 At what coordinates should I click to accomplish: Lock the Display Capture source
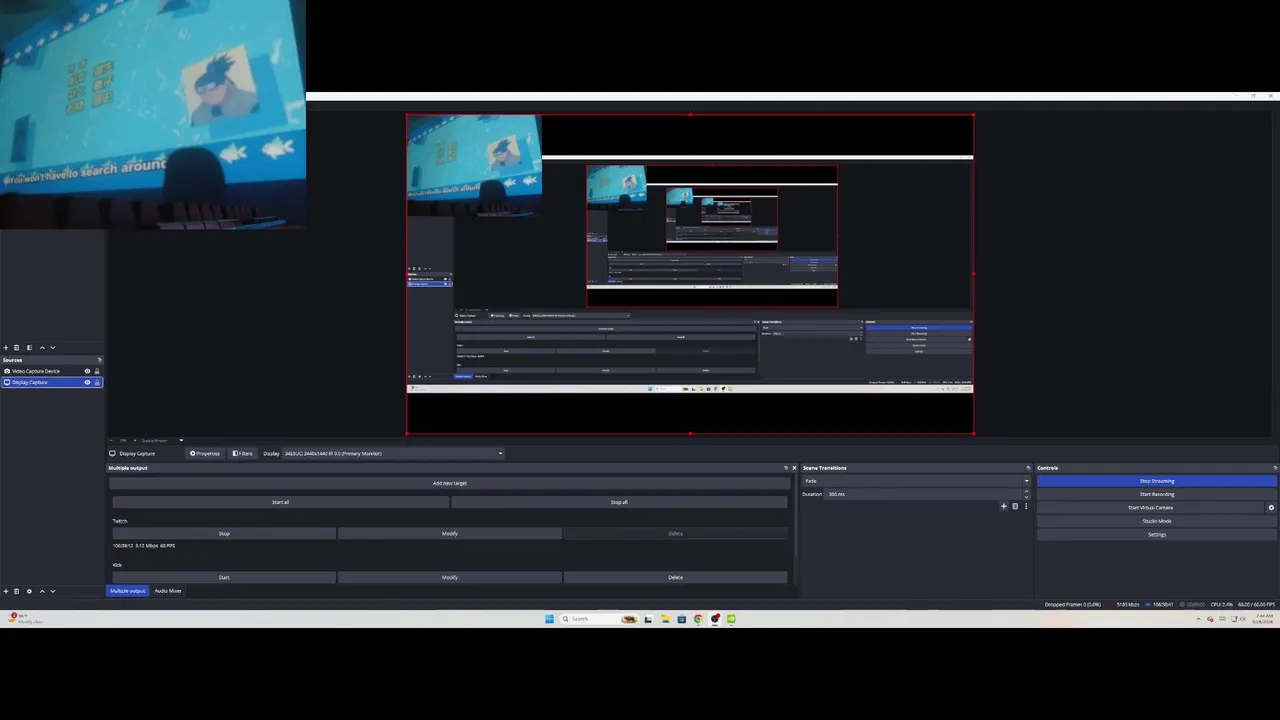click(x=97, y=382)
